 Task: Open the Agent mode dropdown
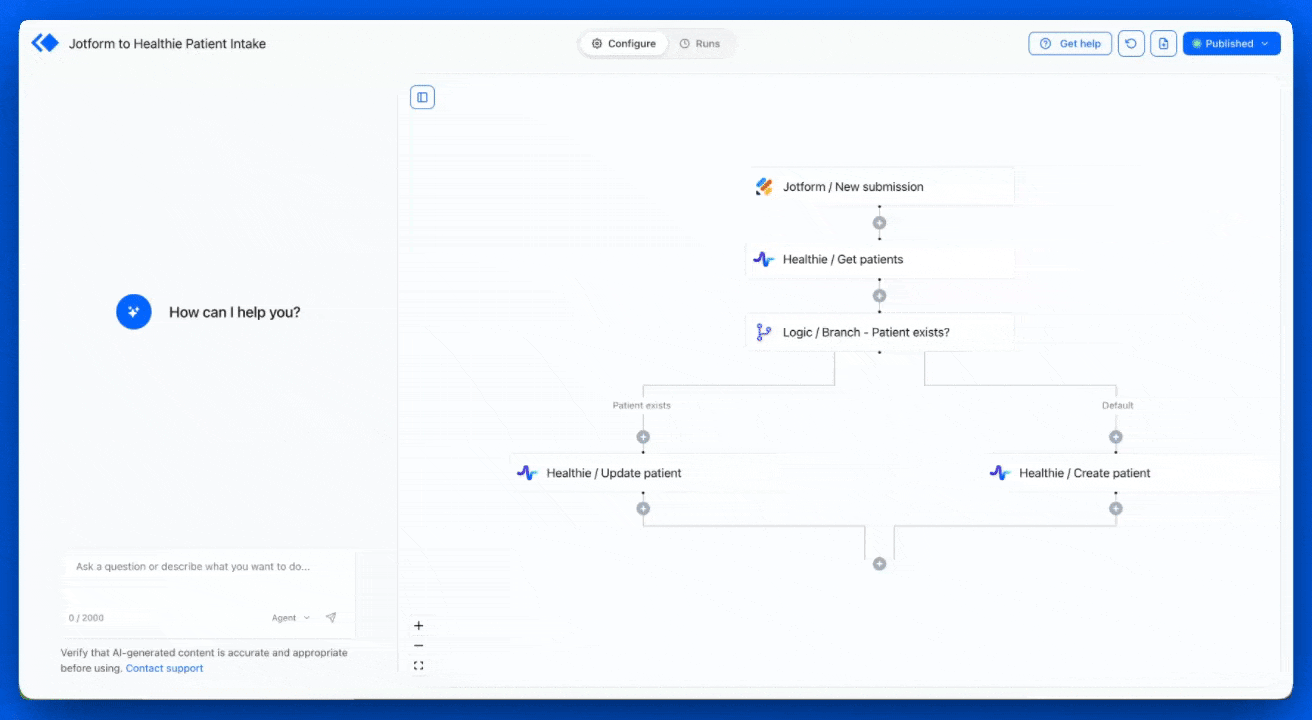pos(291,618)
